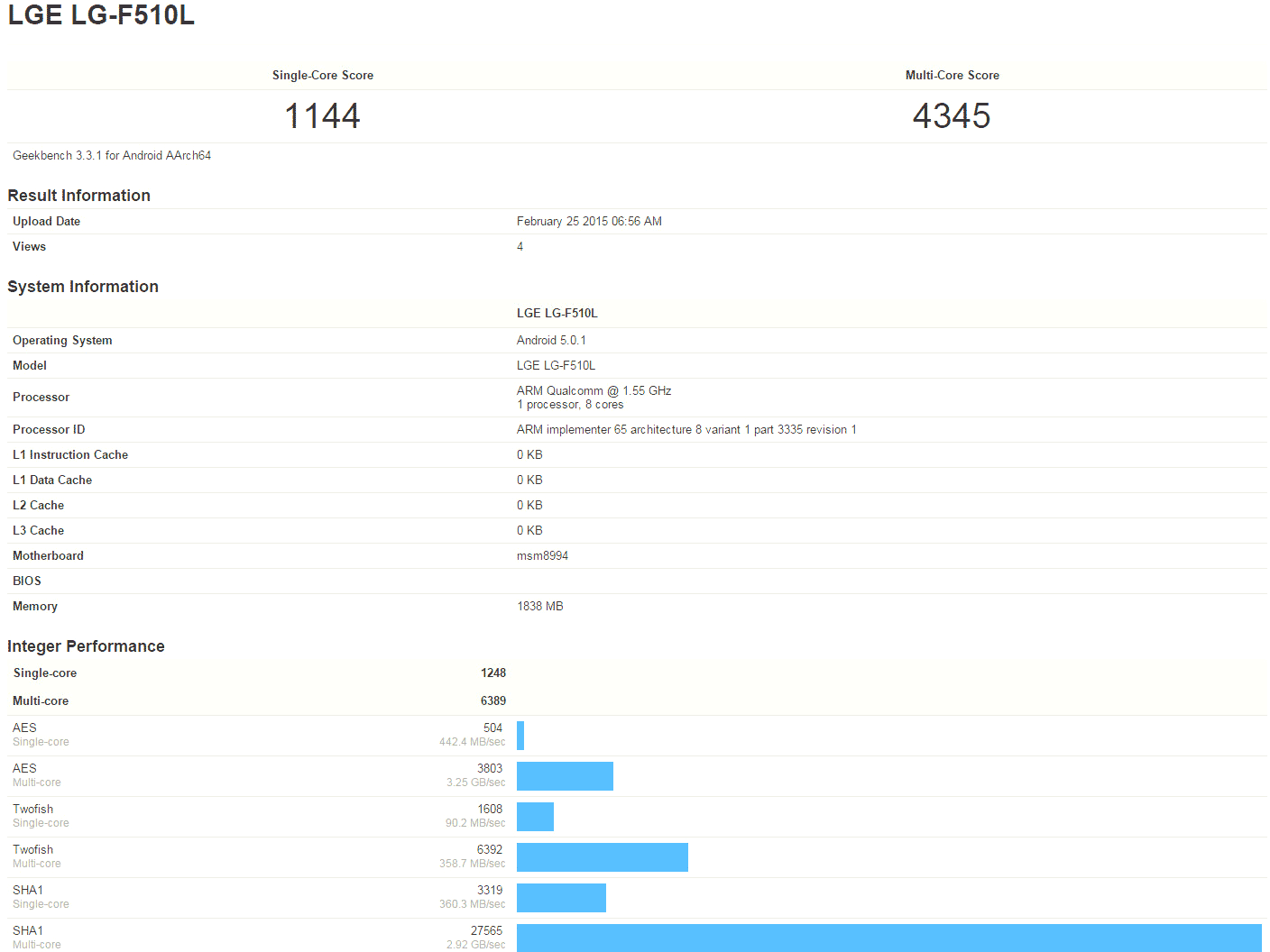Click the Integer single-core score 1248
The image size is (1270, 952).
coord(492,673)
